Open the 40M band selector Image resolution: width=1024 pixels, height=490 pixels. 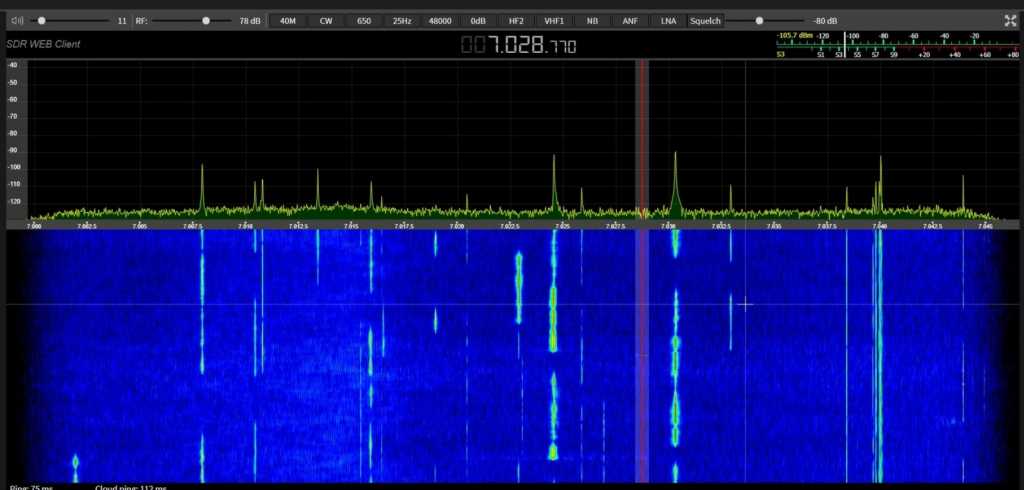click(288, 21)
